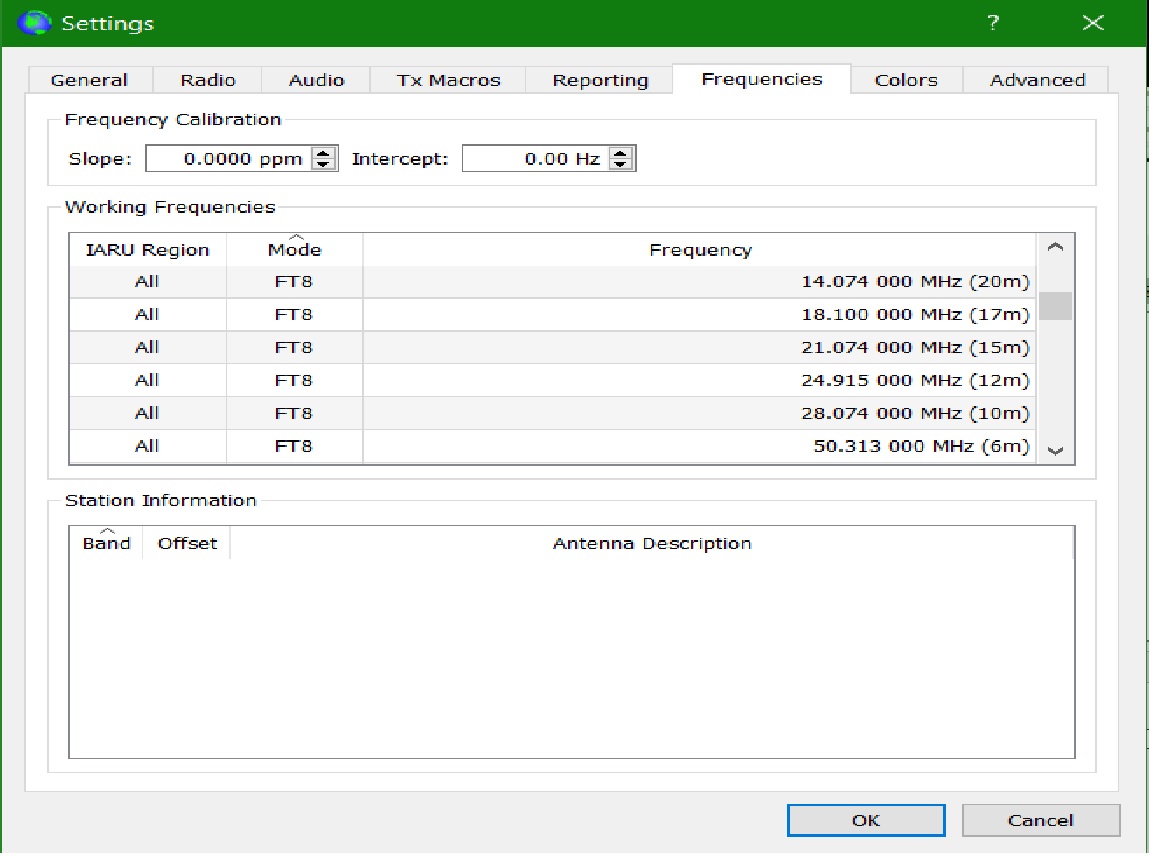Screen dimensions: 1152x856
Task: Go to the Reporting tab
Action: (600, 80)
